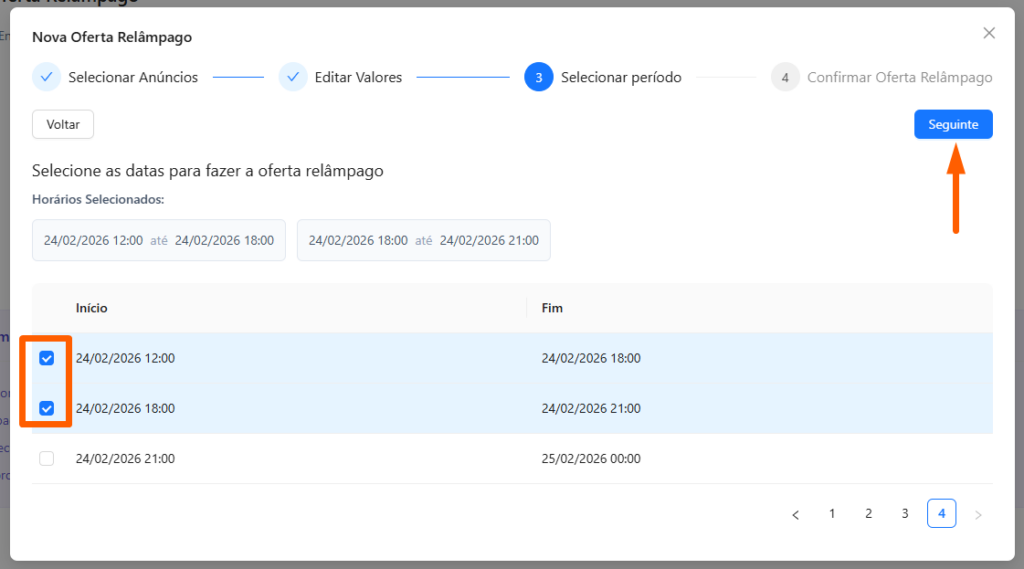Viewport: 1024px width, 569px height.
Task: Close the Nova Oferta Relâmpago dialog
Action: coord(989,33)
